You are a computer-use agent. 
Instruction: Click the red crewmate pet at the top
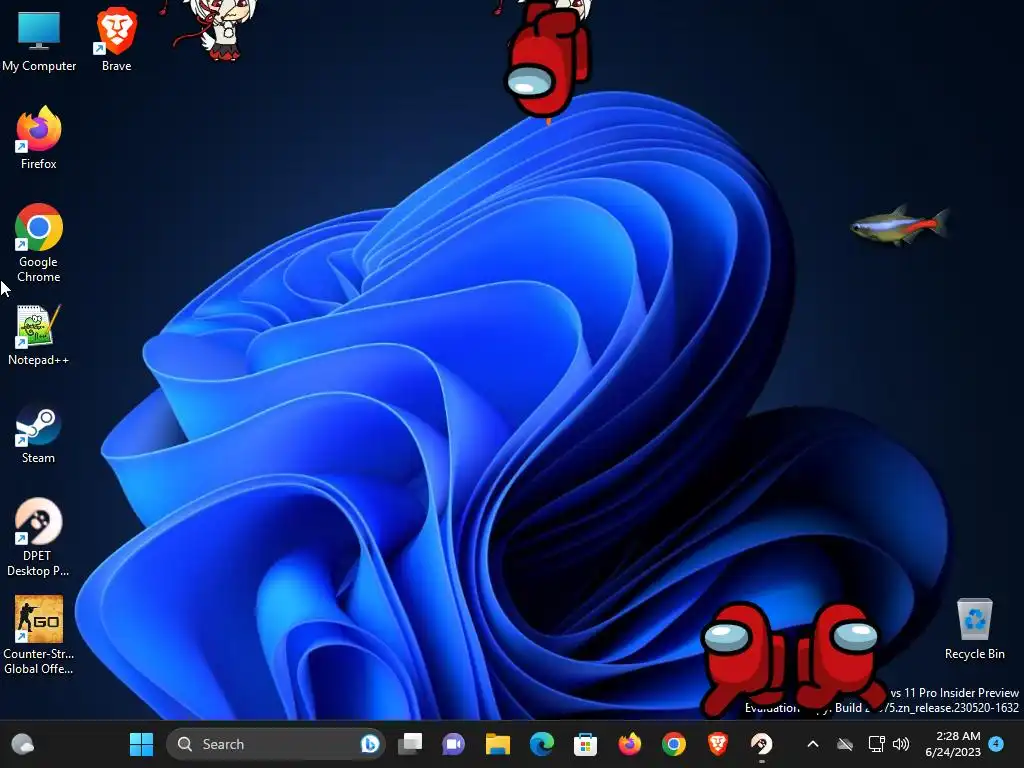point(547,60)
